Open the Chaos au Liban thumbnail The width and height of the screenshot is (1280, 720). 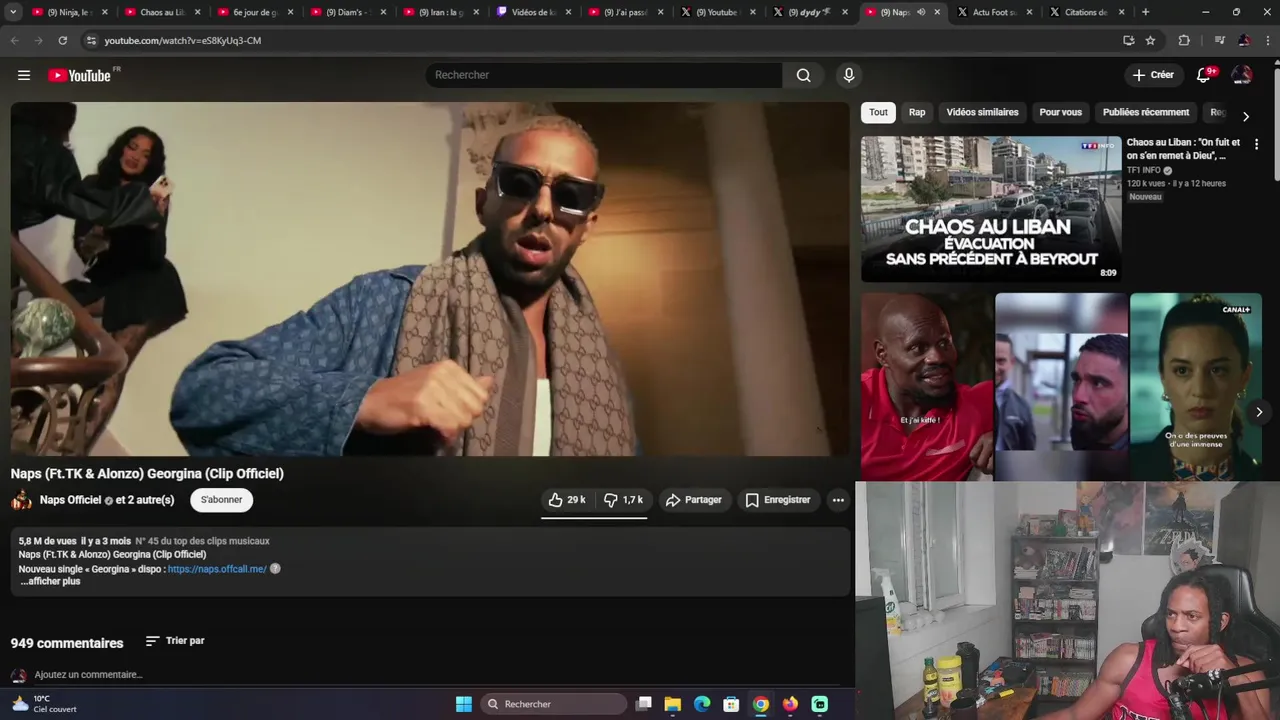point(991,209)
